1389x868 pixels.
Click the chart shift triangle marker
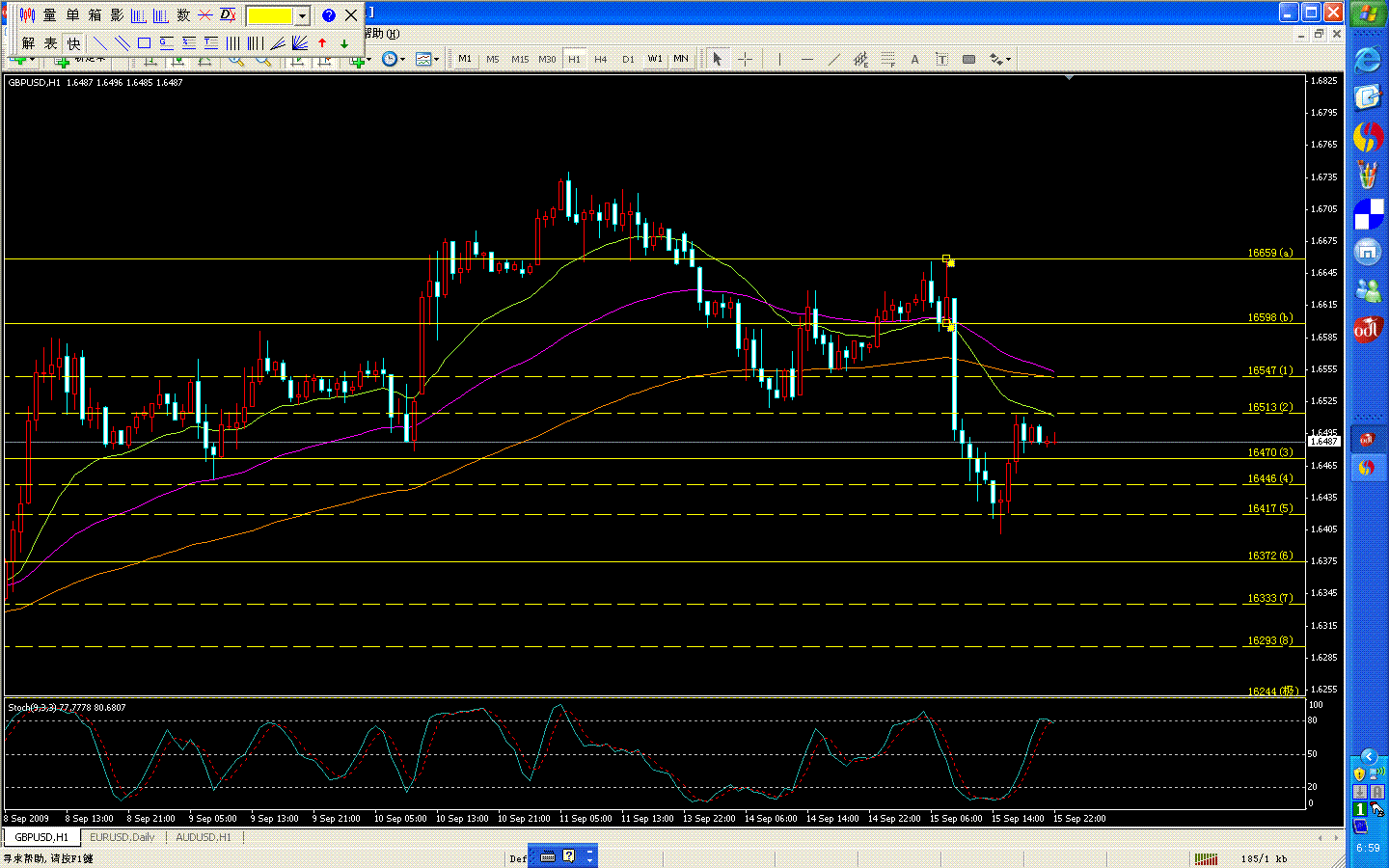1069,77
